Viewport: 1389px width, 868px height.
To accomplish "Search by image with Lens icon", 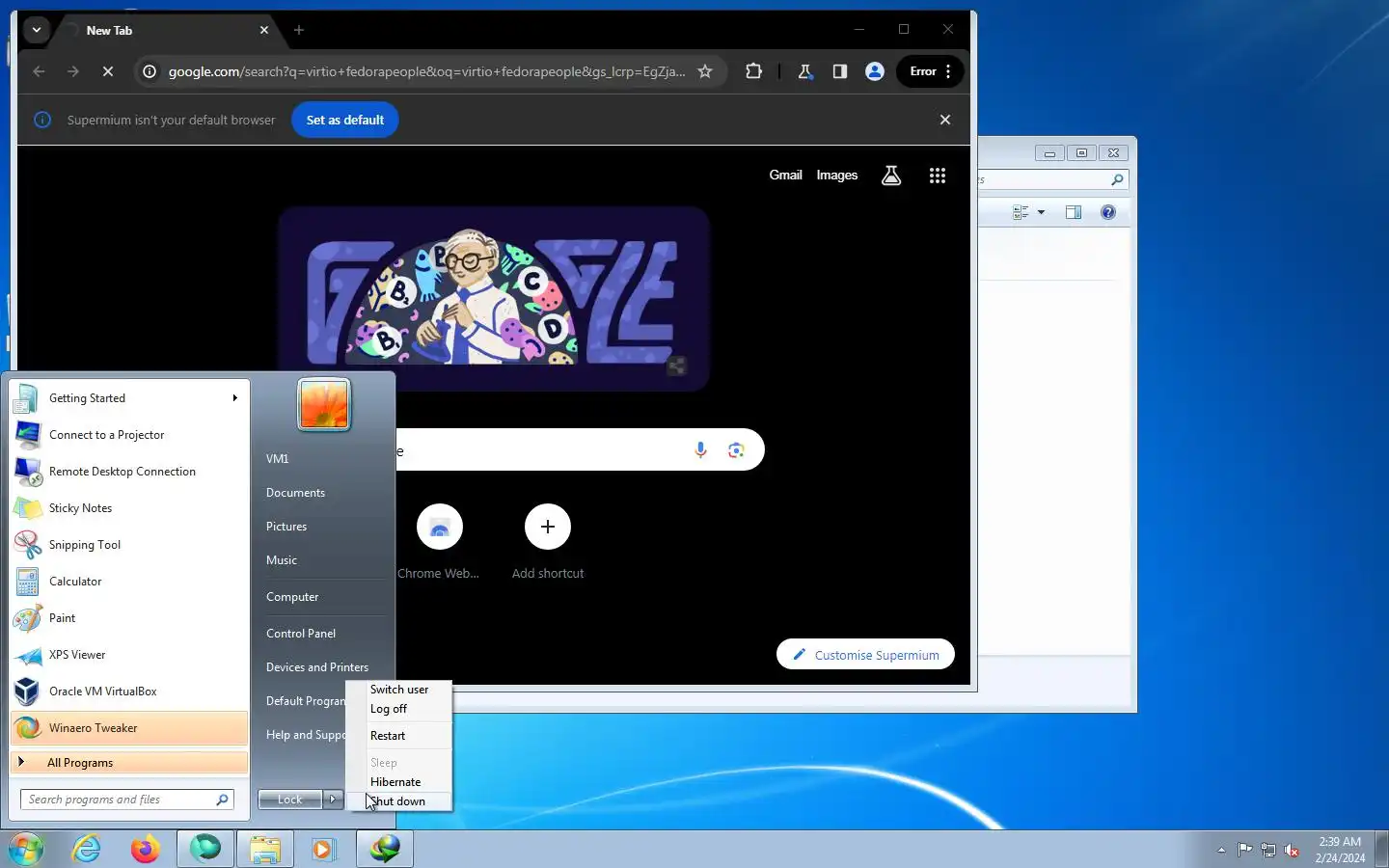I will click(737, 449).
